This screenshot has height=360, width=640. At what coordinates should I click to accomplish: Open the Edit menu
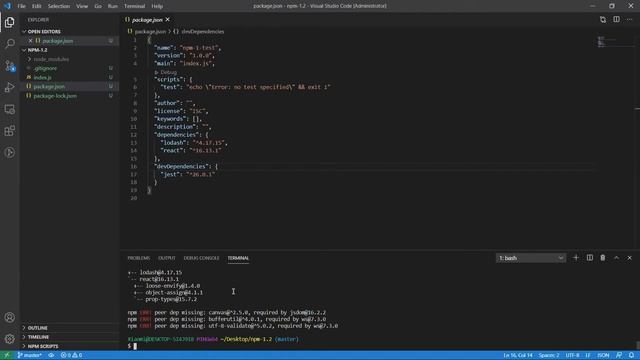click(x=37, y=6)
